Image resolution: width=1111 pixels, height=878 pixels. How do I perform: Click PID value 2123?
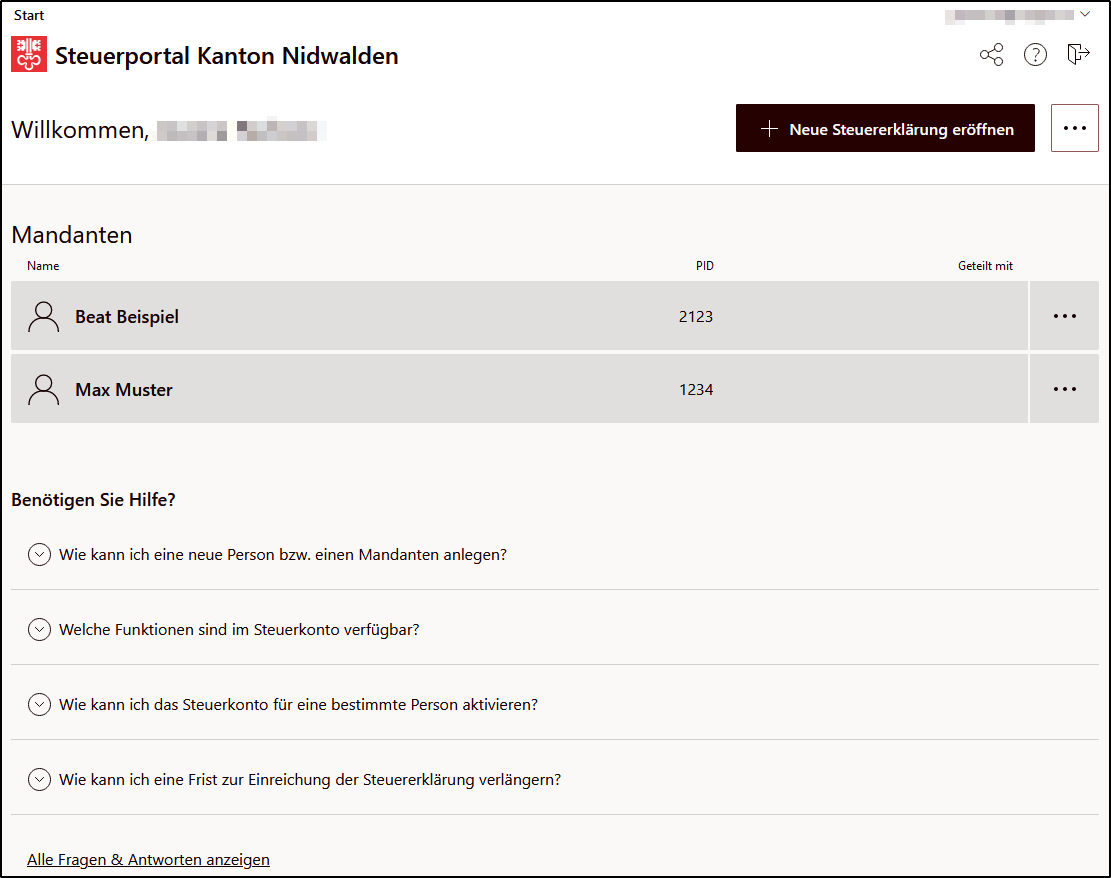click(696, 317)
